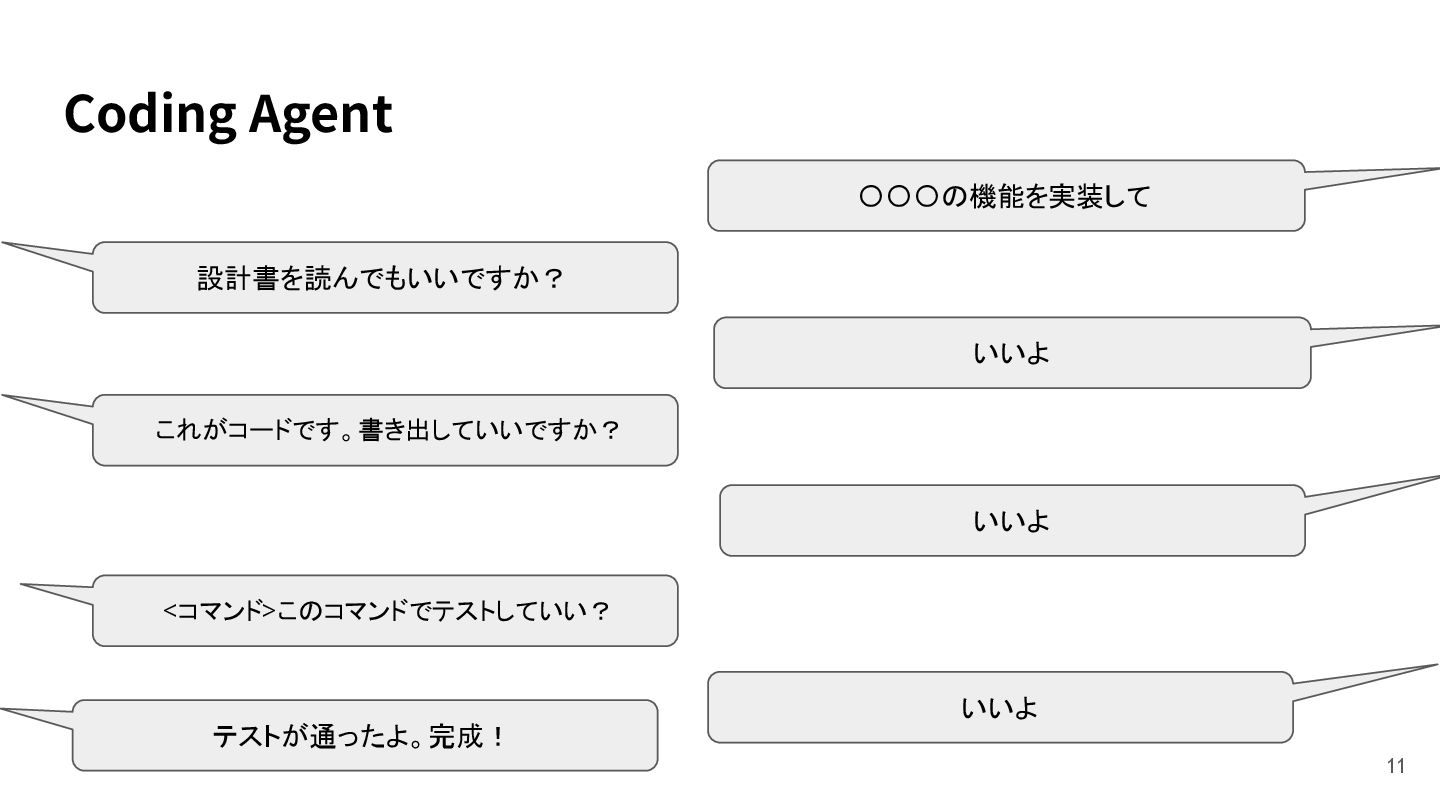This screenshot has width=1440, height=810.
Task: Click the tail of the コマンド test bubble
Action: coord(60,592)
